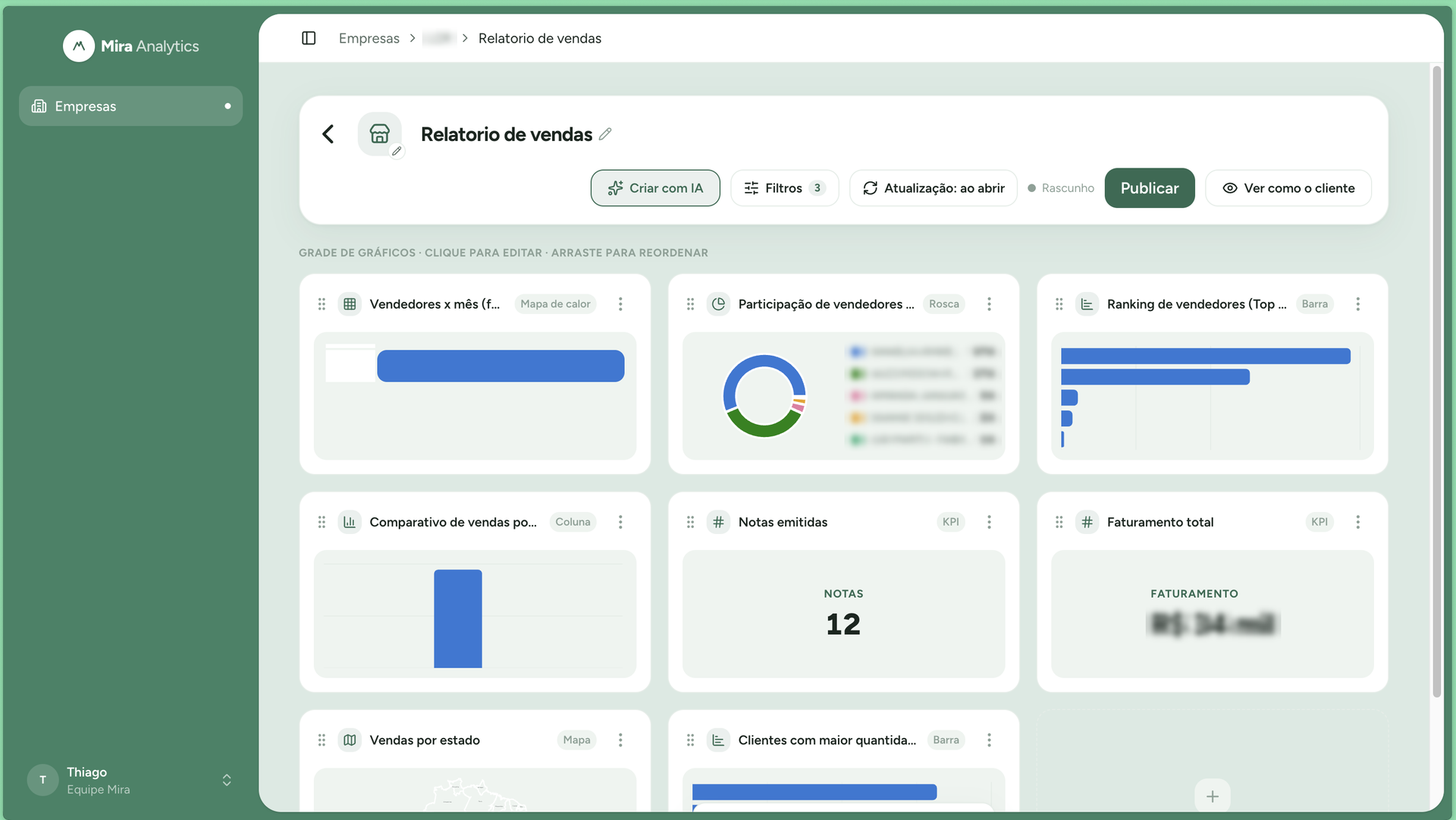Screen dimensions: 1456x820
Task: Grab drag handle of Comparativo de vendas card
Action: [x=322, y=522]
